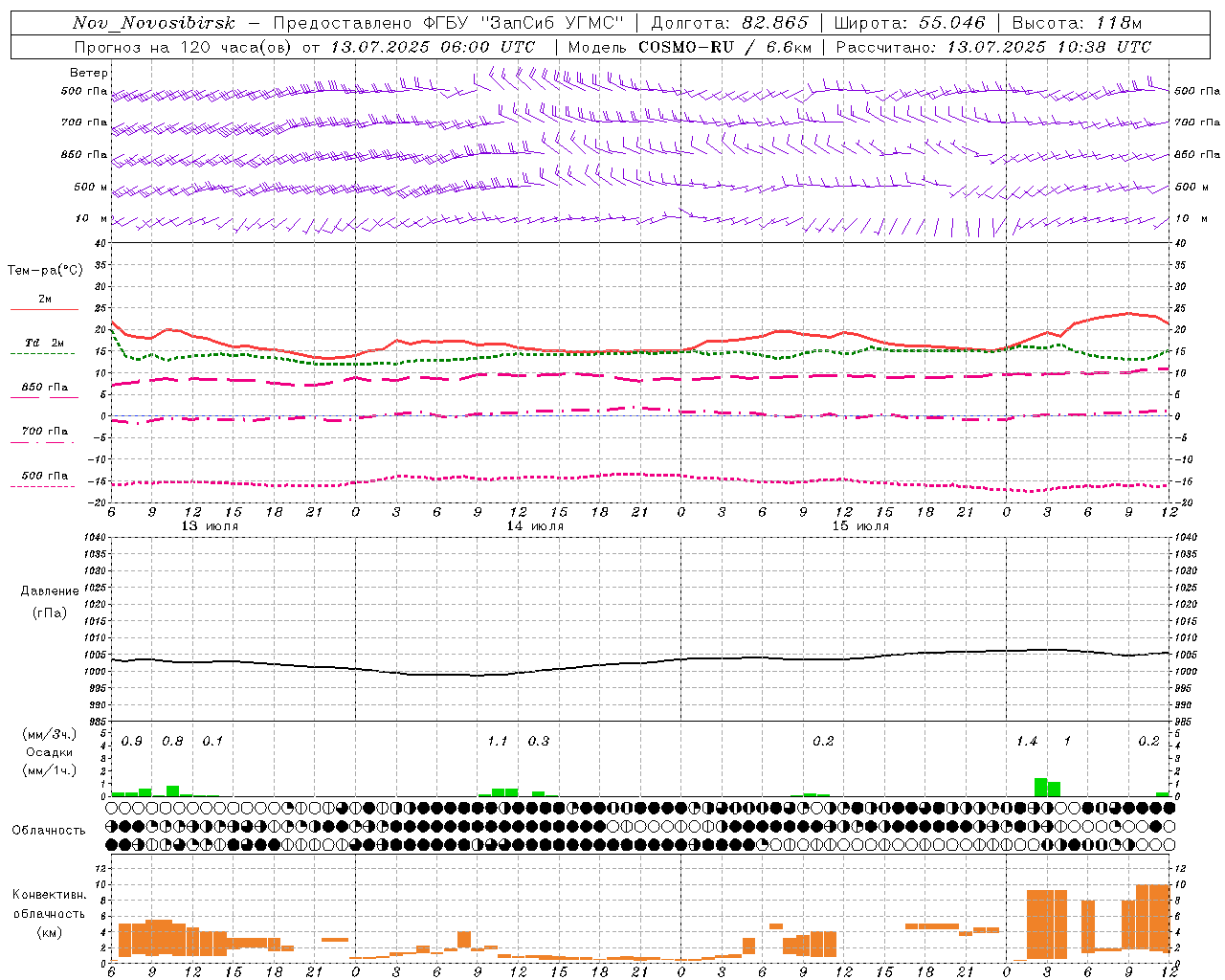This screenshot has height=980, width=1225.
Task: Select the Осадки precipitation title
Action: coord(49,752)
